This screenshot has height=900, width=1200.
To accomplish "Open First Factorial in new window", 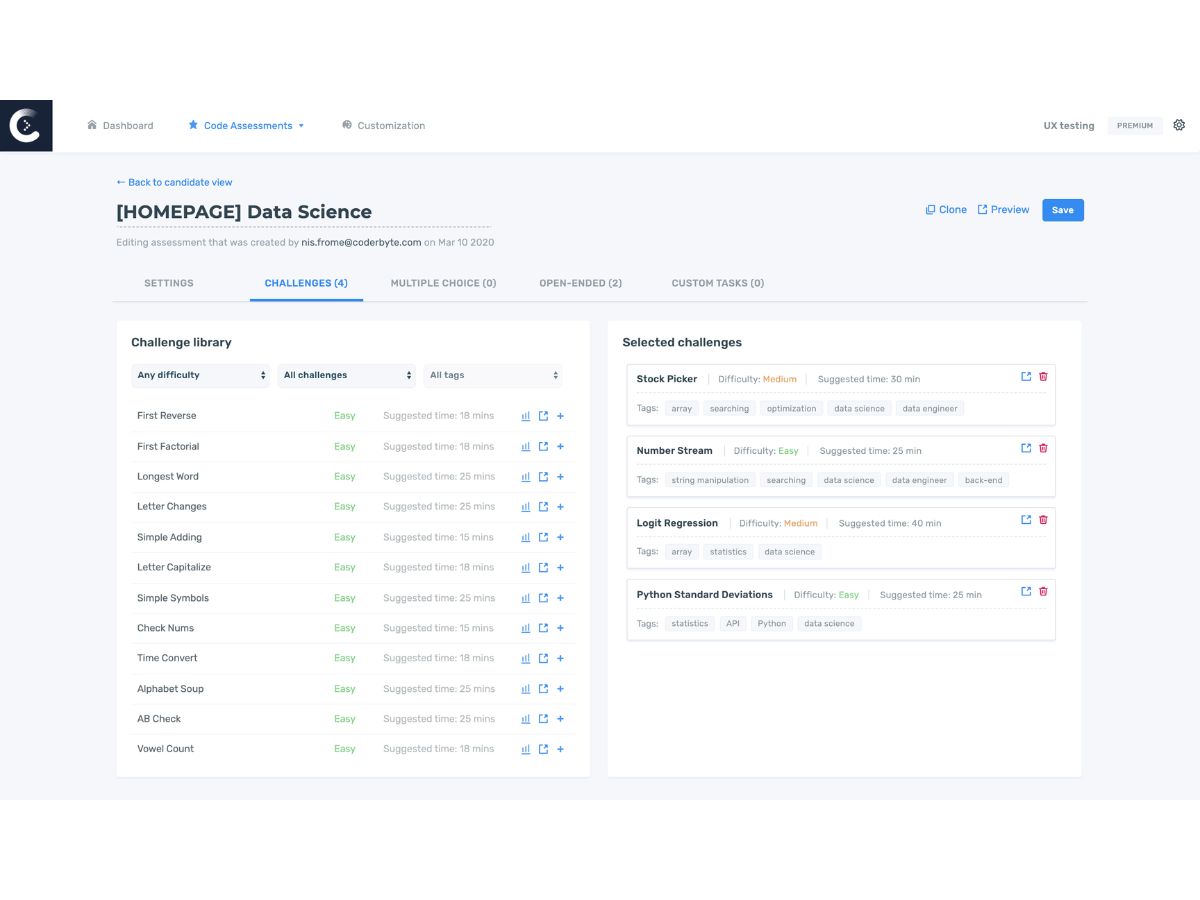I will click(543, 446).
